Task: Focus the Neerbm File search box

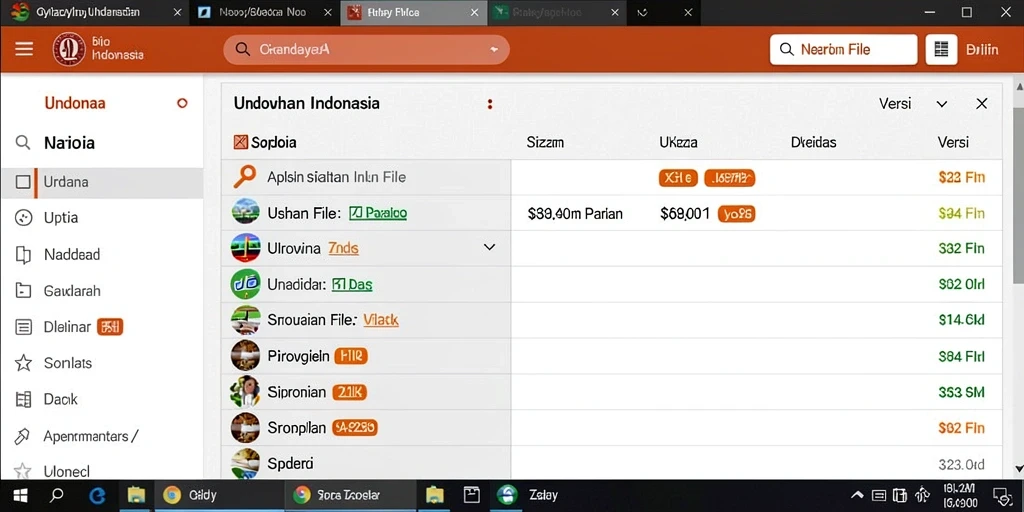Action: coord(843,50)
